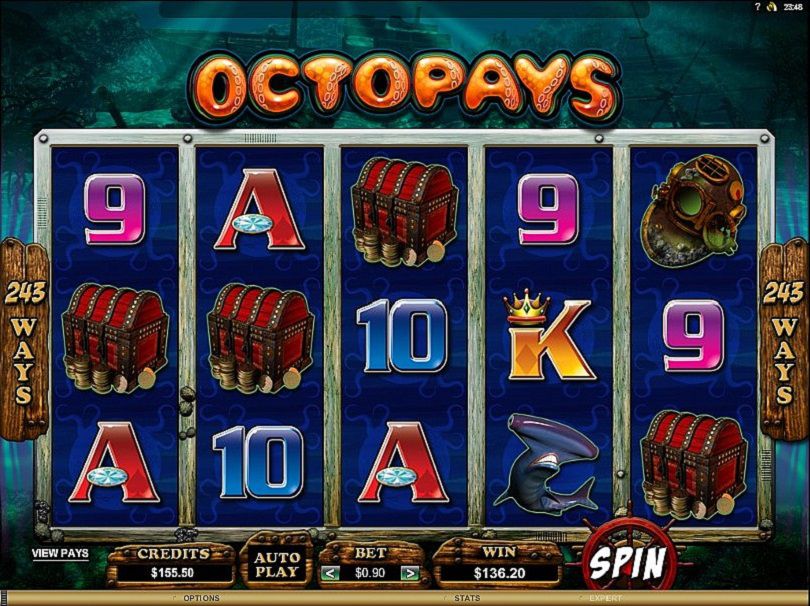Click the yellow sound icon beside clock
The height and width of the screenshot is (606, 810).
(772, 7)
